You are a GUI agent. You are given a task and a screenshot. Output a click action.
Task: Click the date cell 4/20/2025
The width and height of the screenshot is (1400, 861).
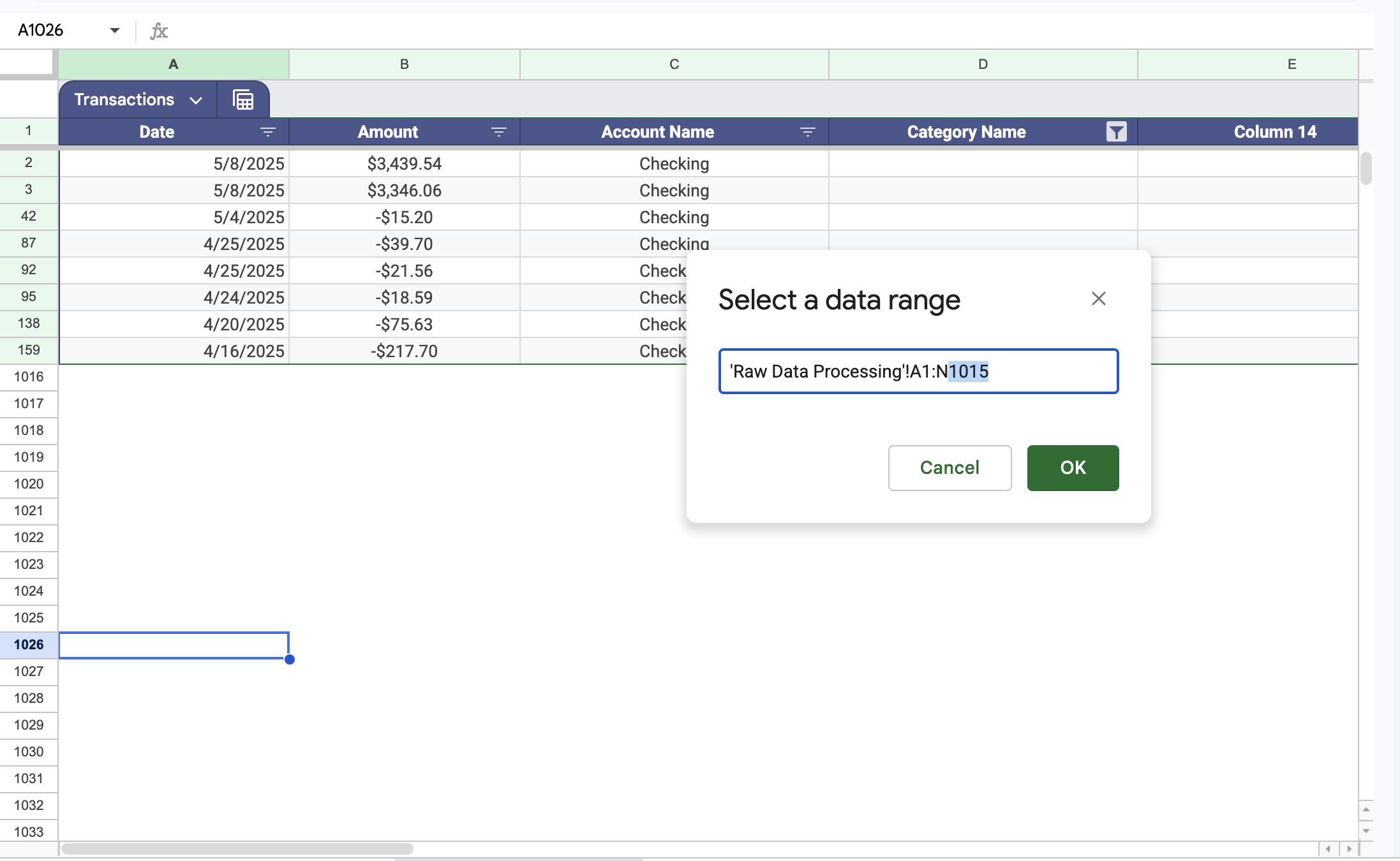point(174,325)
